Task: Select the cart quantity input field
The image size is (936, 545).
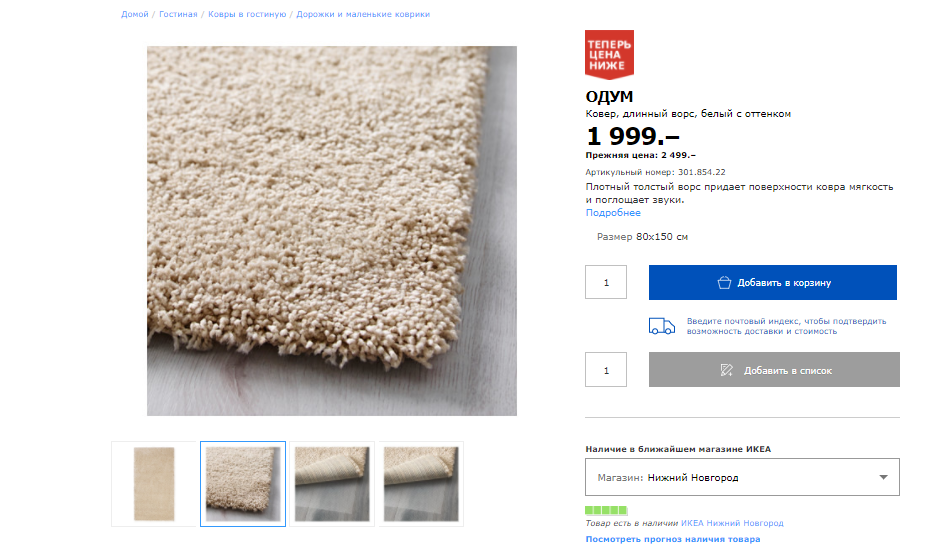Action: [x=606, y=283]
